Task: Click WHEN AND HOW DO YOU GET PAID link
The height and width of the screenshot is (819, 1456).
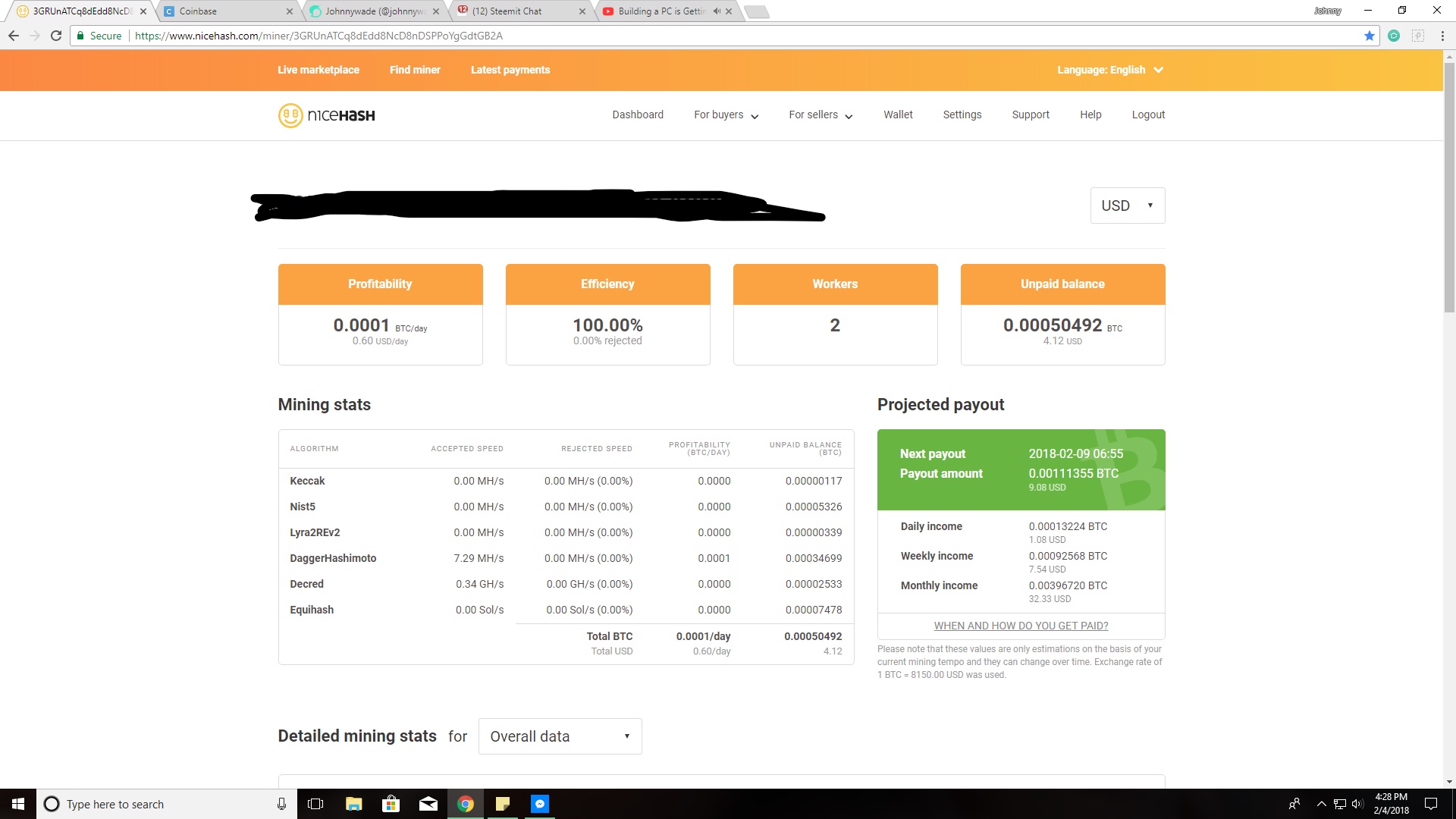Action: pos(1021,626)
